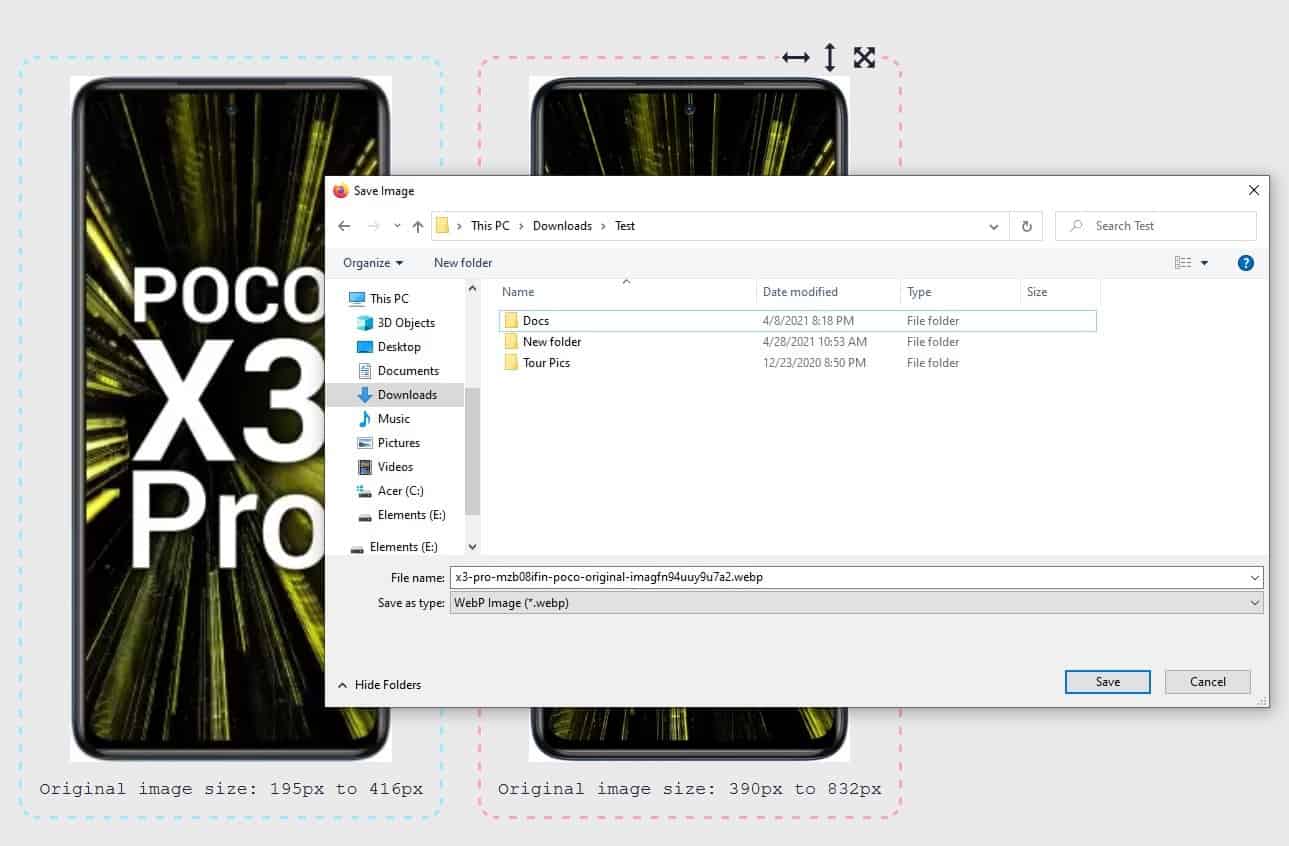Change the view layout icon
The width and height of the screenshot is (1289, 846).
(1183, 263)
